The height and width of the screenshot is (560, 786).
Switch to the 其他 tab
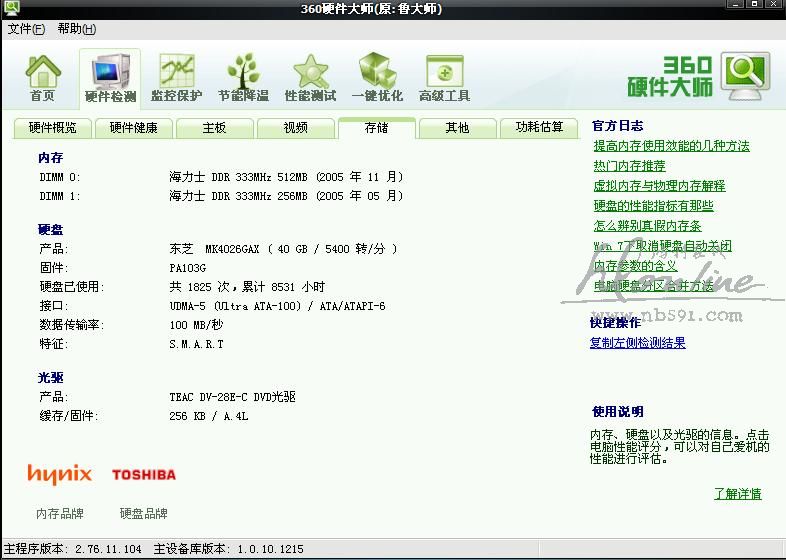point(457,128)
